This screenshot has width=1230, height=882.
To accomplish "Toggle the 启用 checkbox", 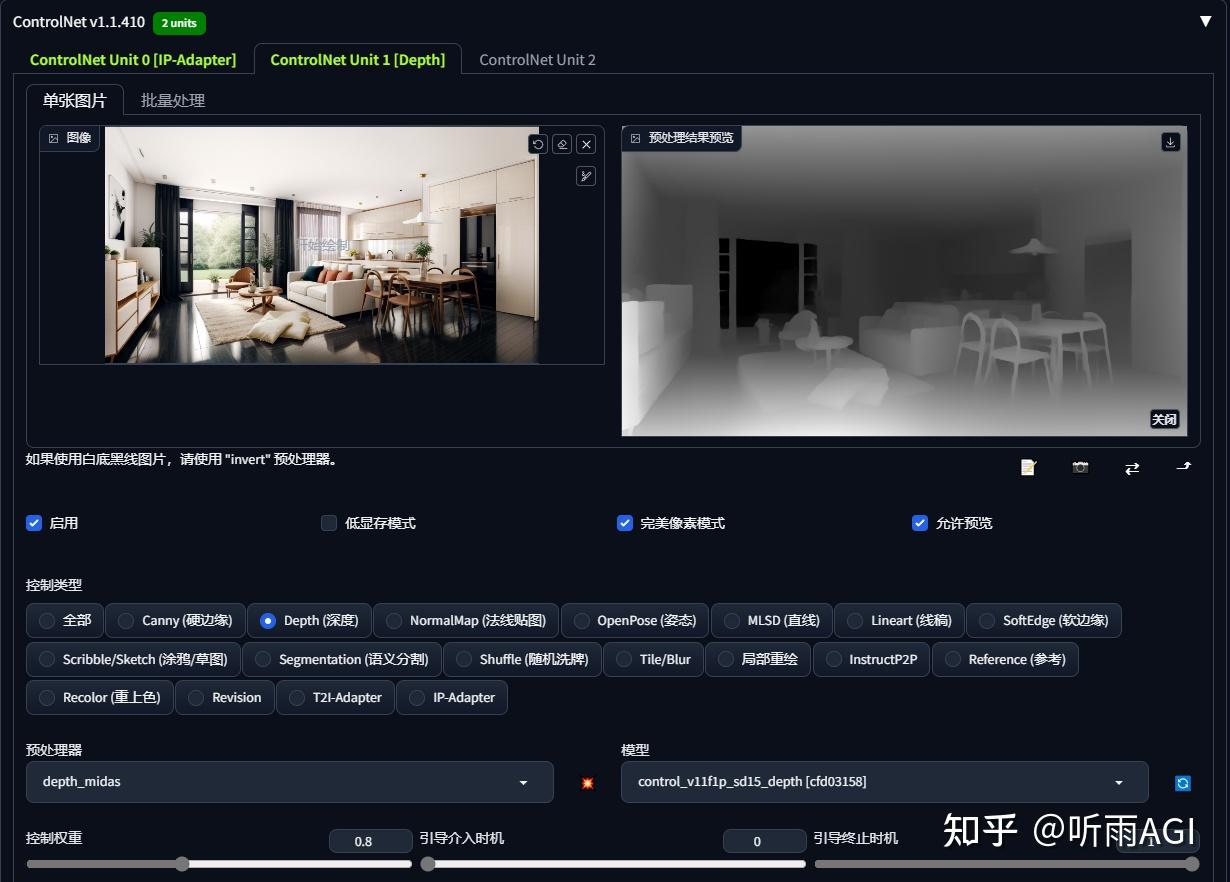I will [34, 523].
